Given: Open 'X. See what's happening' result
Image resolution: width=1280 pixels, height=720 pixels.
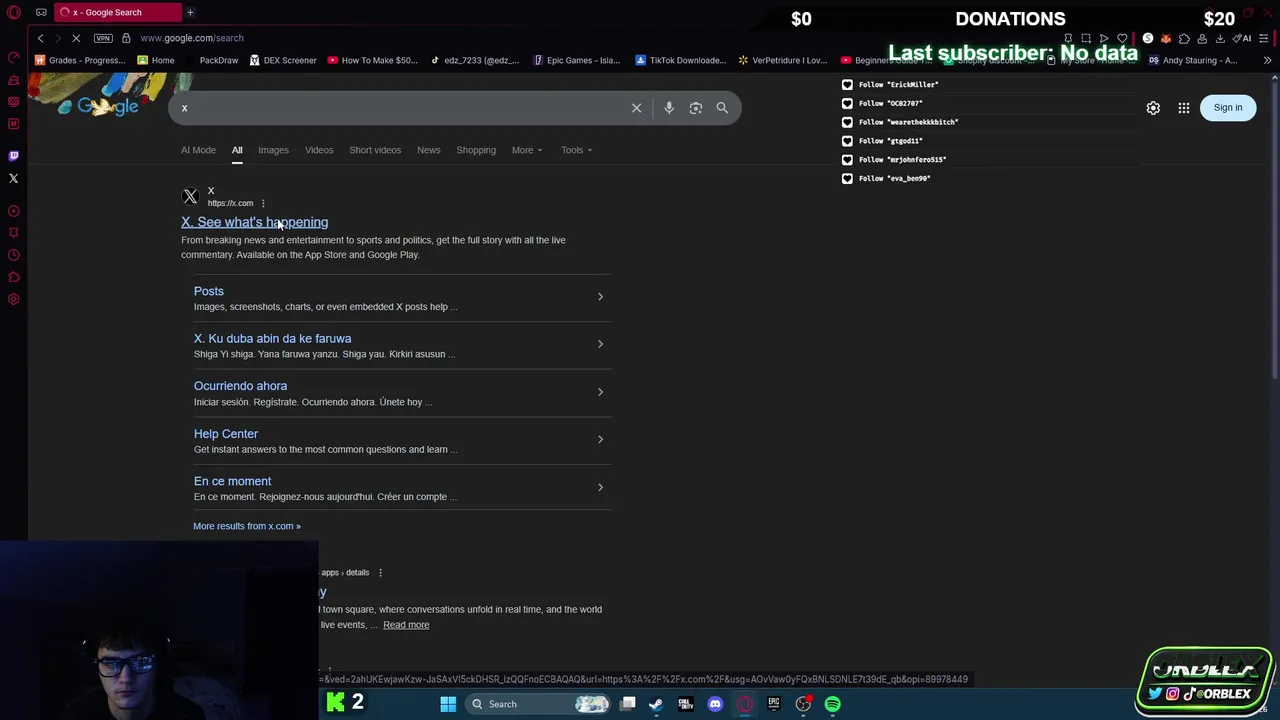Looking at the screenshot, I should [x=254, y=222].
